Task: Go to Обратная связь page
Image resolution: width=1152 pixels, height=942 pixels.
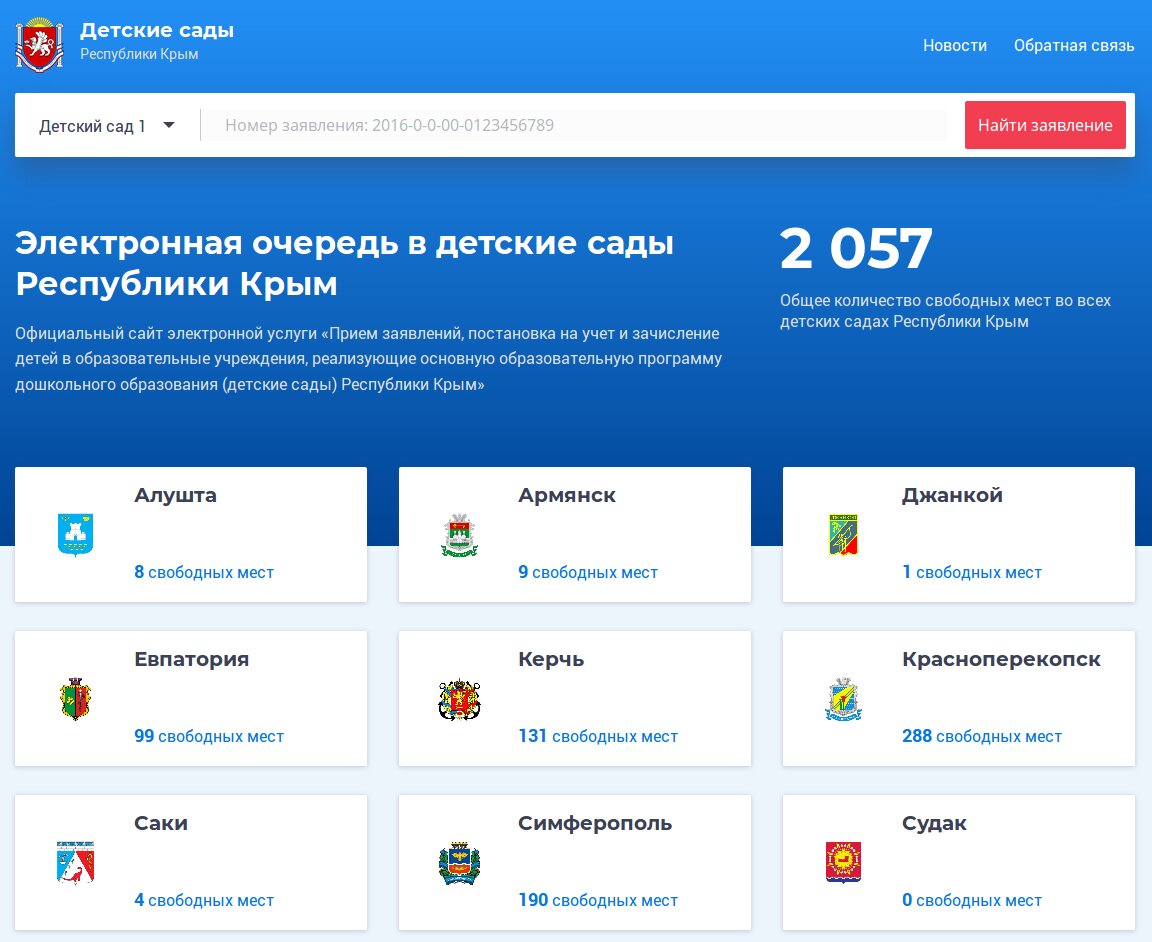Action: coord(1073,45)
